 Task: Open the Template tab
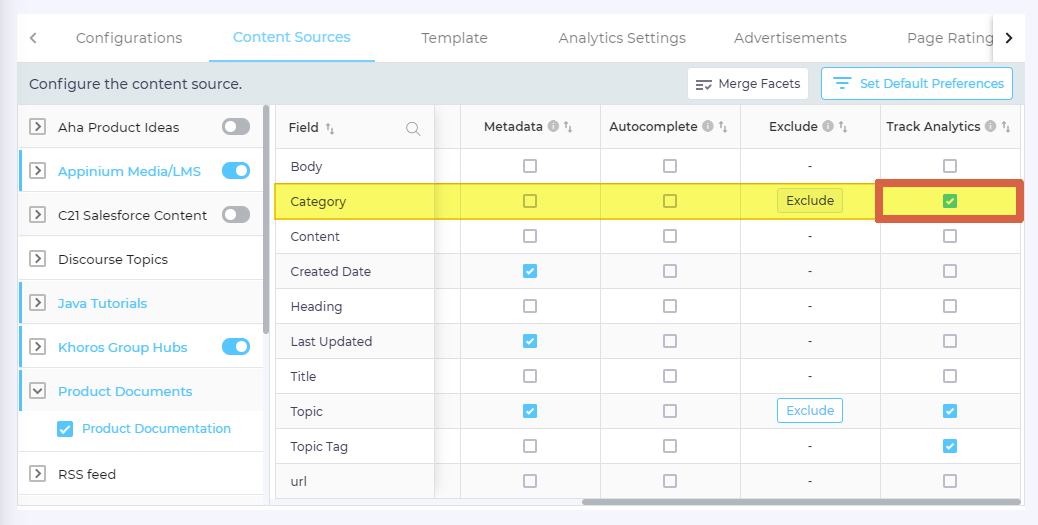click(454, 38)
